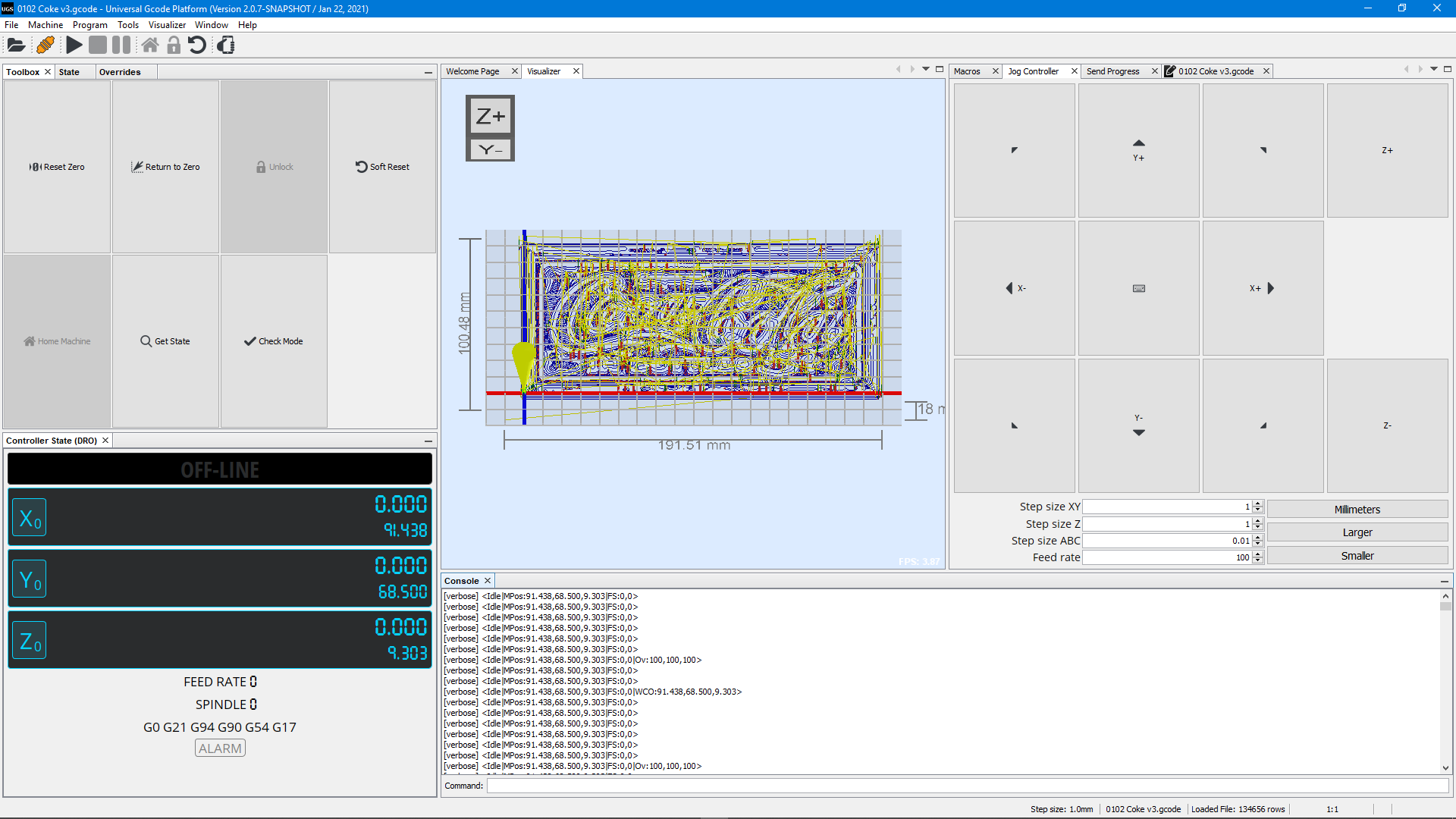The height and width of the screenshot is (819, 1456).
Task: Click the keyboard icon in jog pad
Action: 1138,288
